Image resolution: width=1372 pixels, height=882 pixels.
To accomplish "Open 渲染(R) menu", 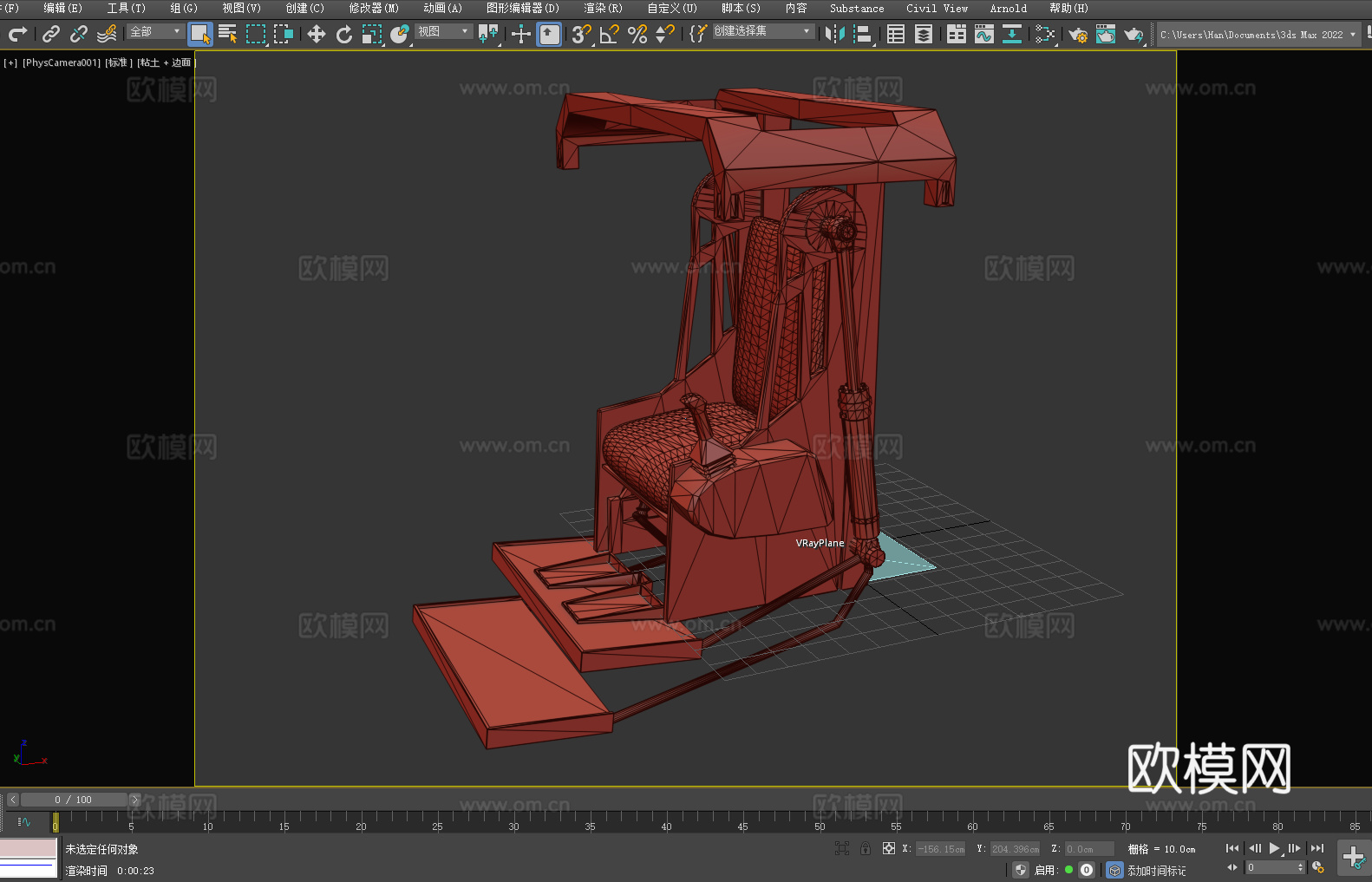I will (603, 8).
